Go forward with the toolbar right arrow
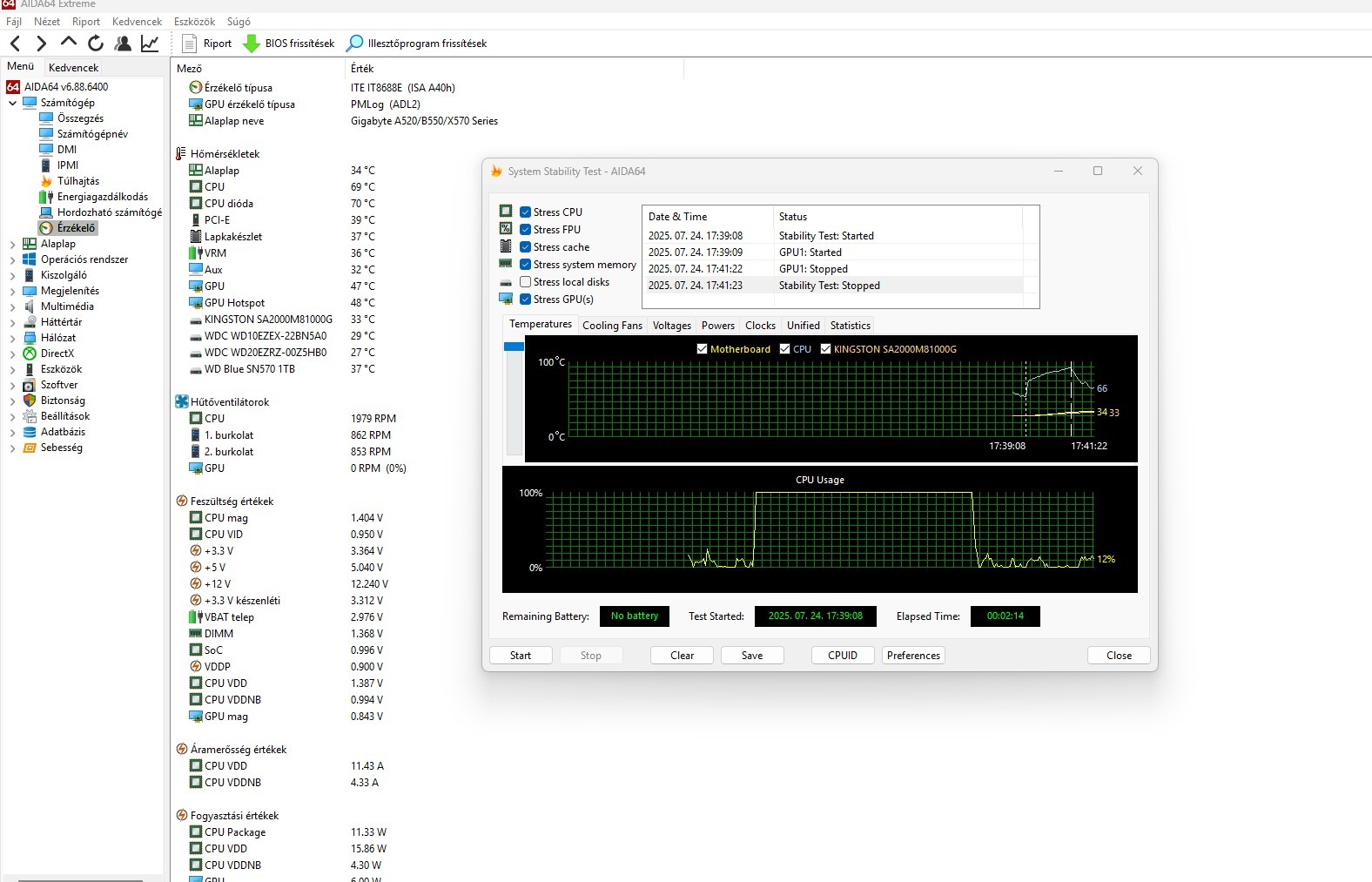 41,44
